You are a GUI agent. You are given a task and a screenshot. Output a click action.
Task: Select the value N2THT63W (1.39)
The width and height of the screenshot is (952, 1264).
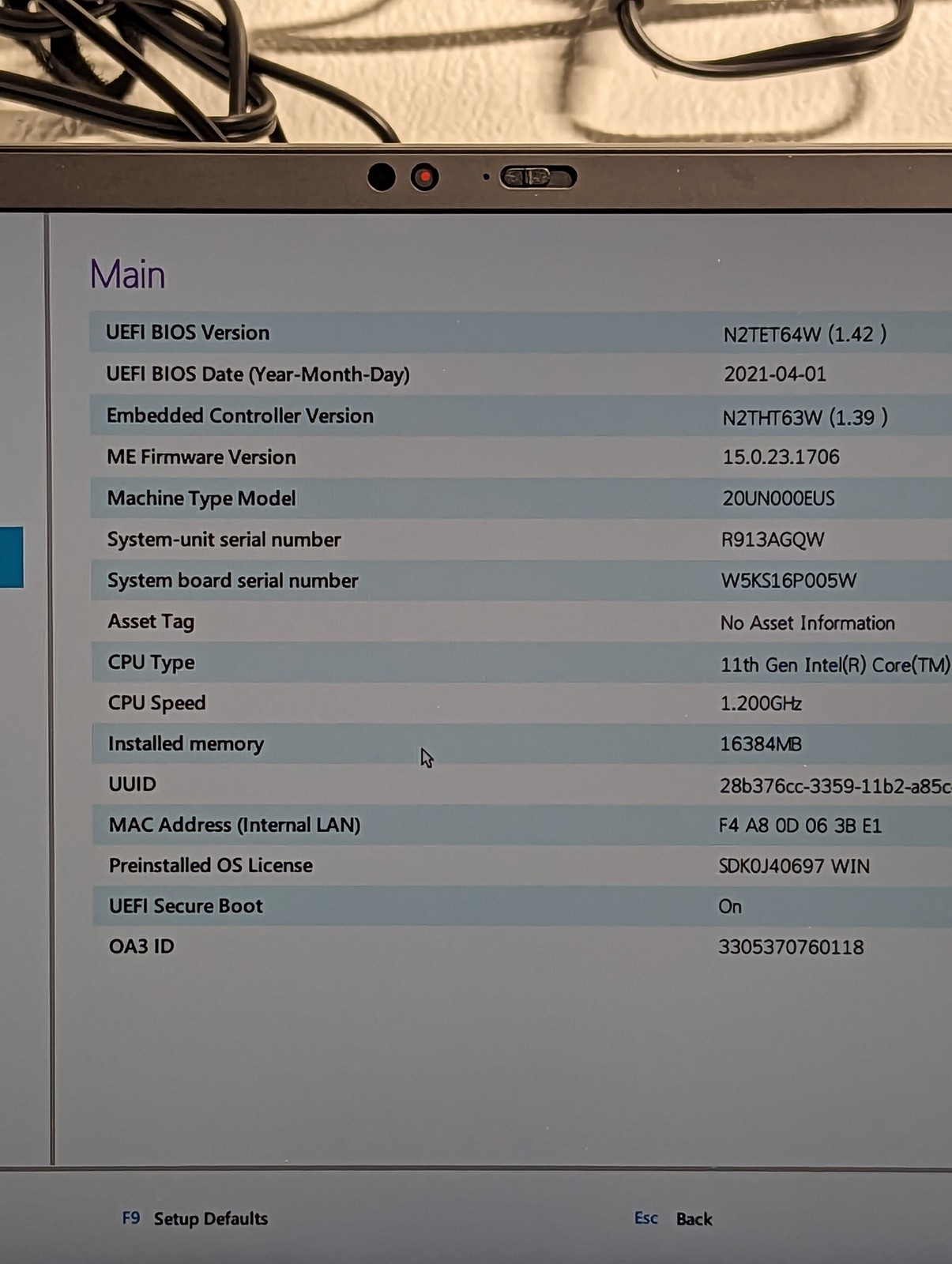805,417
